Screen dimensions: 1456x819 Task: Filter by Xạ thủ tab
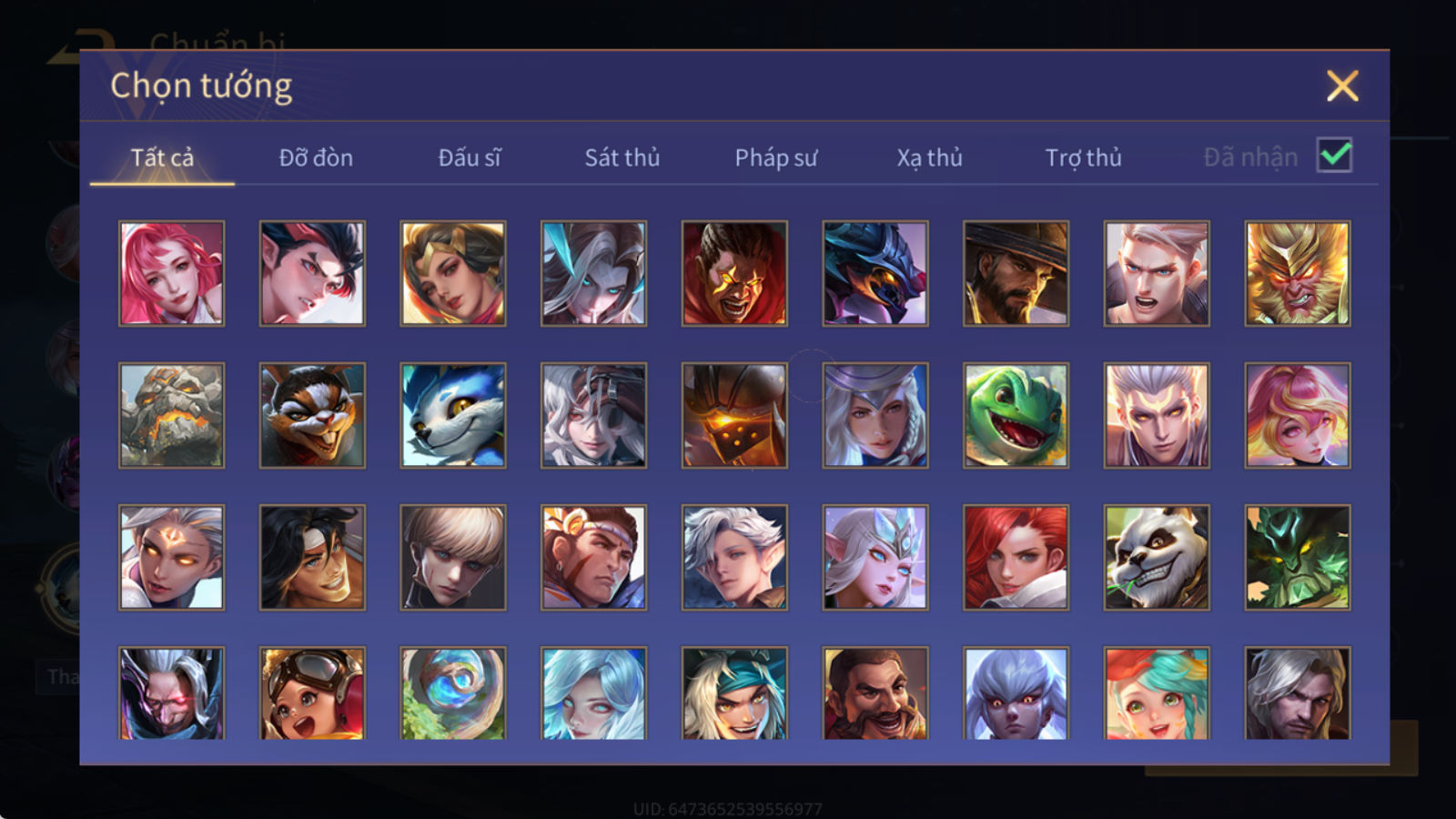(929, 157)
